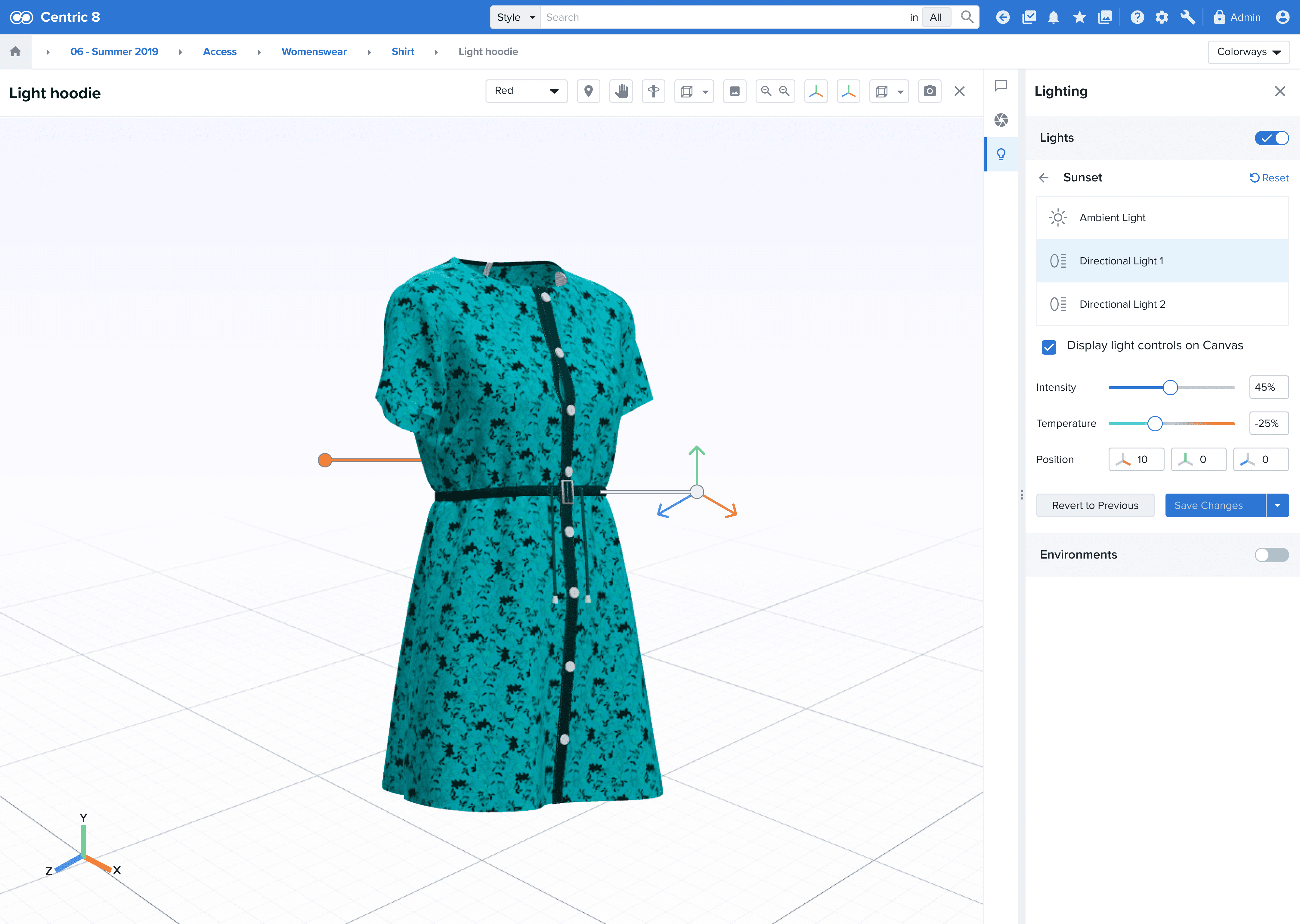
Task: Expand the Colorways dropdown
Action: pos(1248,52)
